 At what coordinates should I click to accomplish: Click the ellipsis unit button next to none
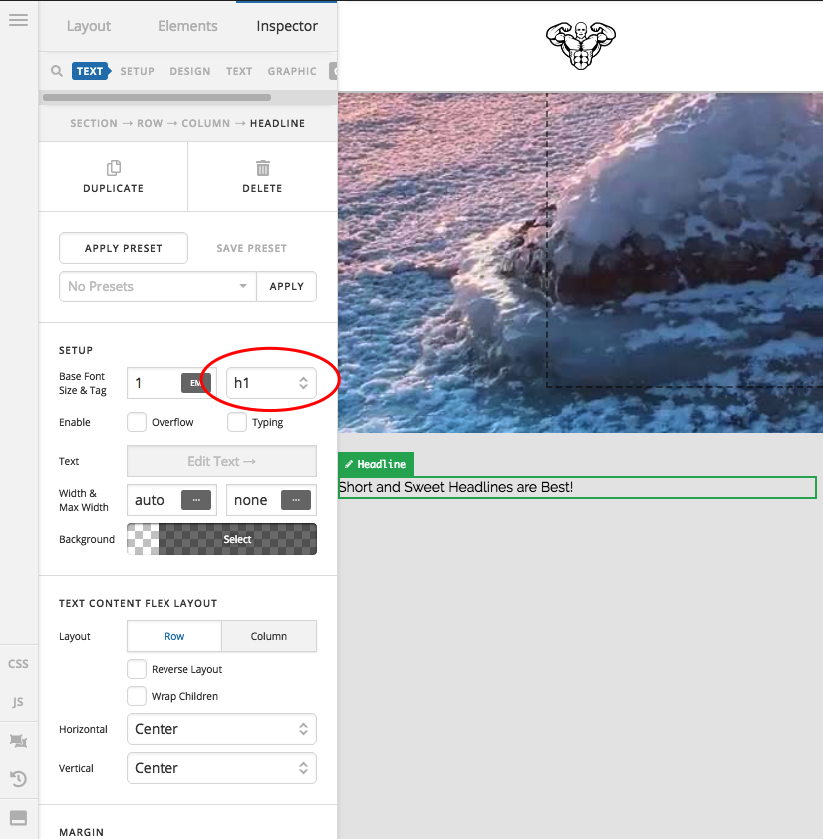[296, 500]
